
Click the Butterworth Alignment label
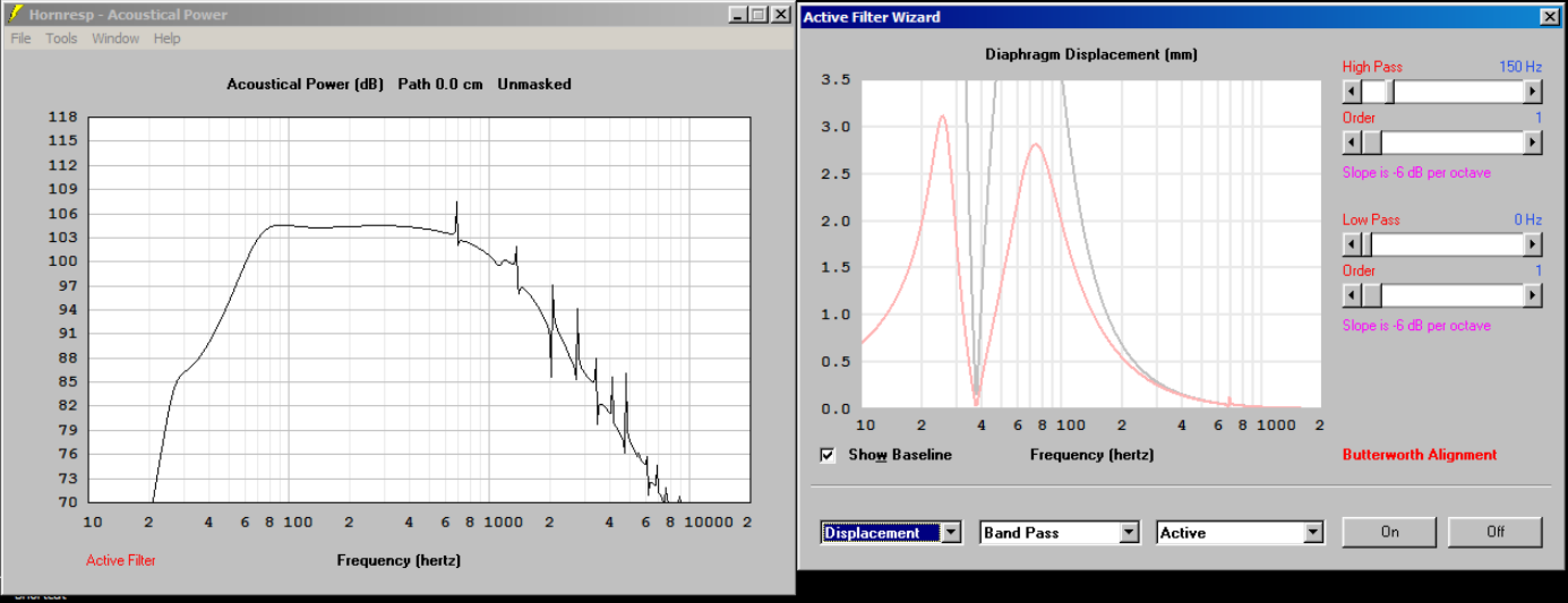(x=1420, y=455)
